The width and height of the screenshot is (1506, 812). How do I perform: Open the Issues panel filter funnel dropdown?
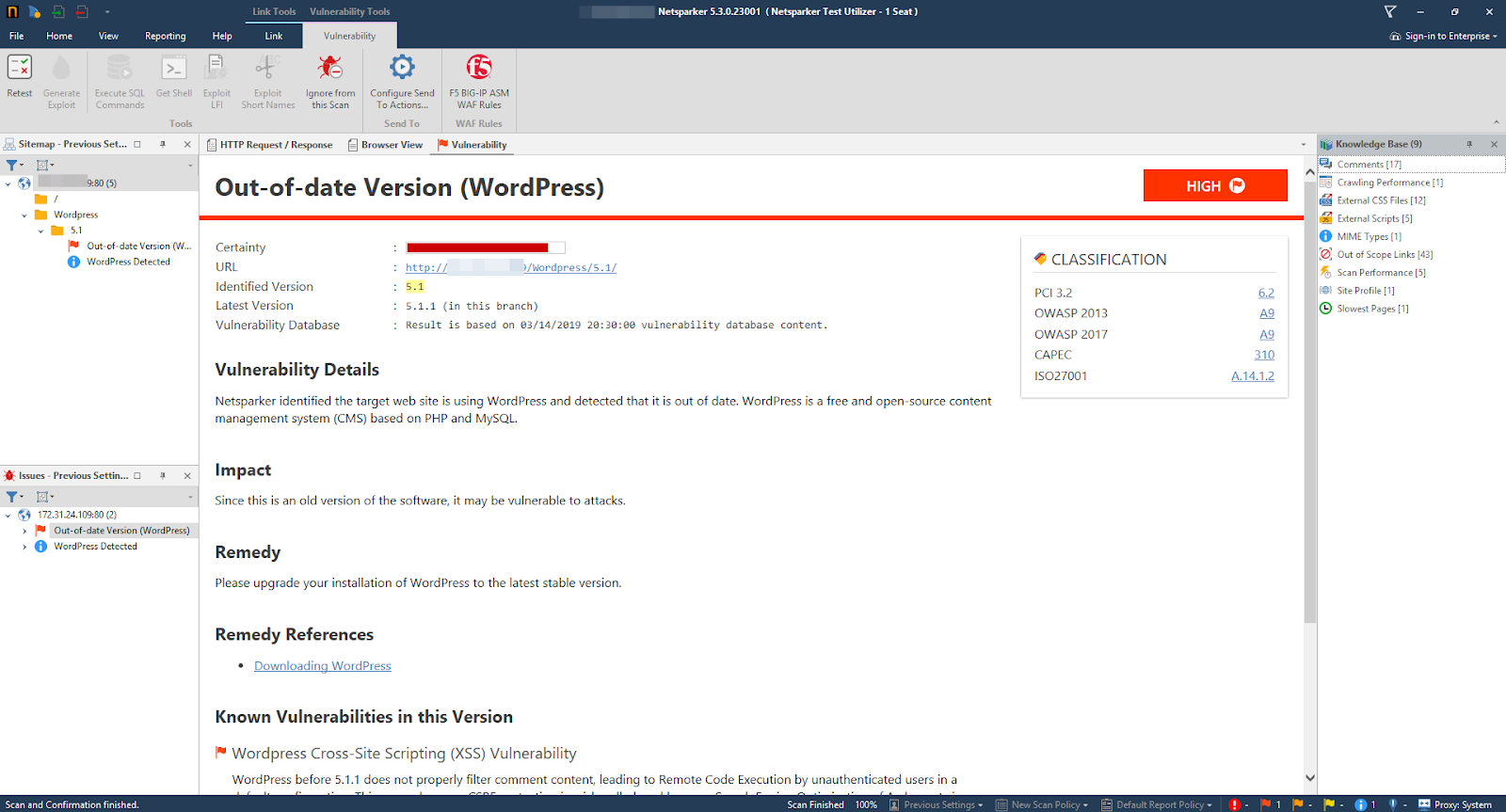[x=14, y=496]
